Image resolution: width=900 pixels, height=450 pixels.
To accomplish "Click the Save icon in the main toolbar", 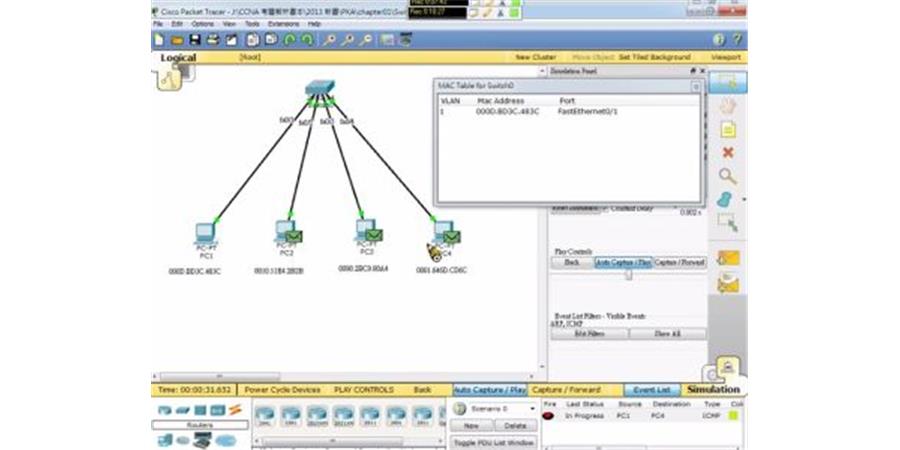I will click(194, 40).
